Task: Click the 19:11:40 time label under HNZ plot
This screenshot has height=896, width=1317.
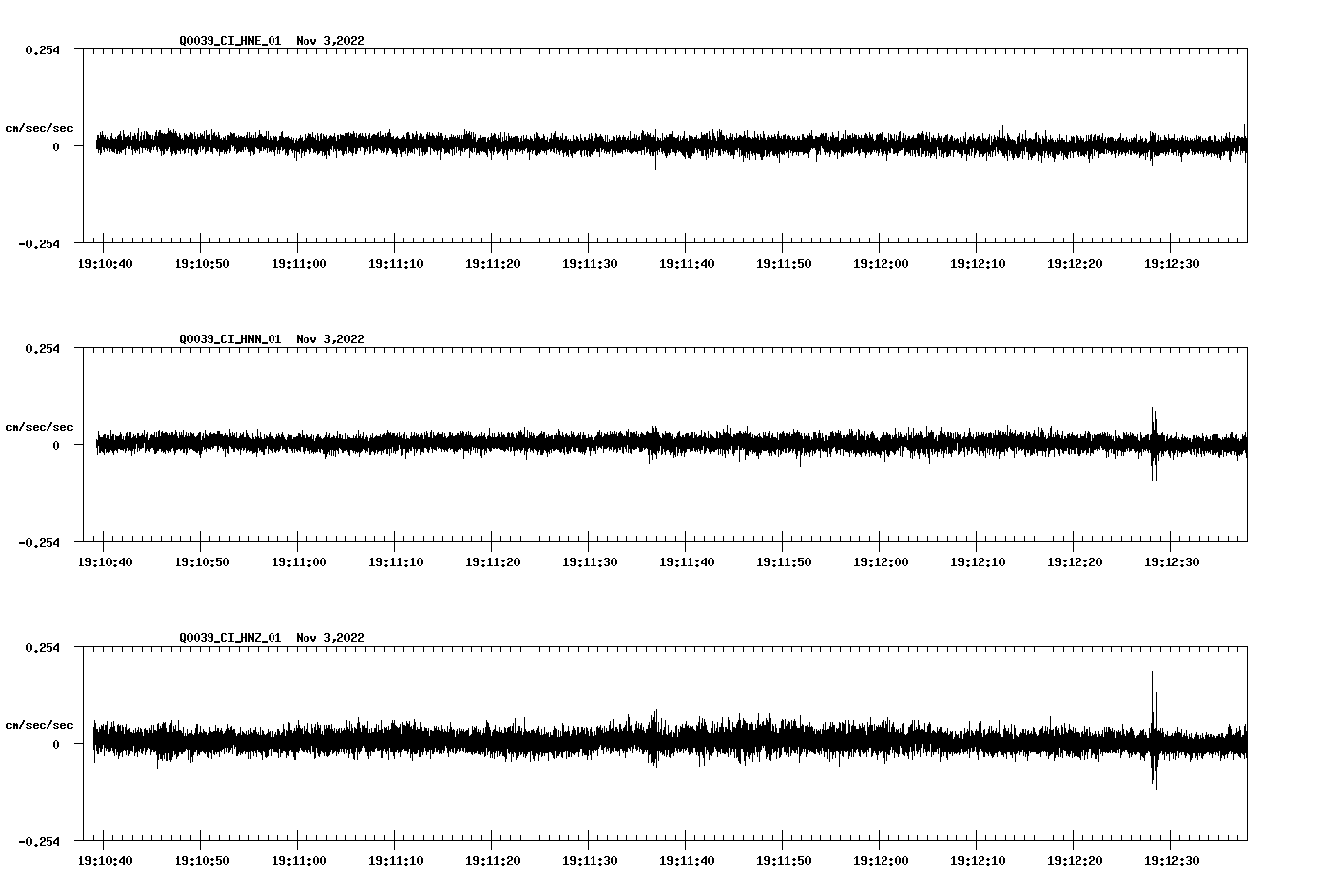Action: point(687,861)
